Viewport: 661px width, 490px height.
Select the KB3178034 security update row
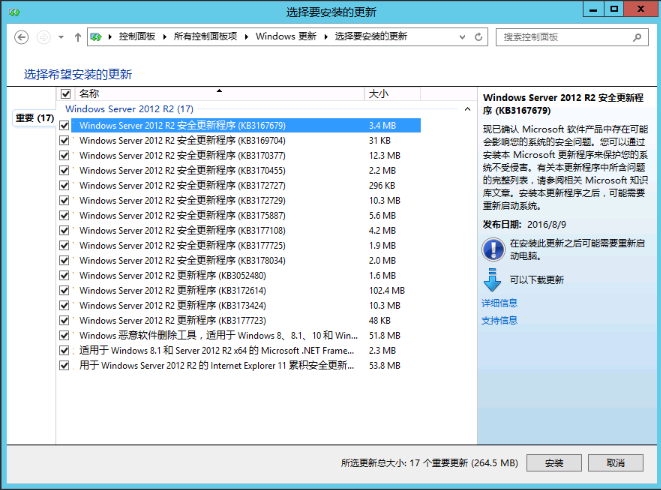[x=246, y=261]
